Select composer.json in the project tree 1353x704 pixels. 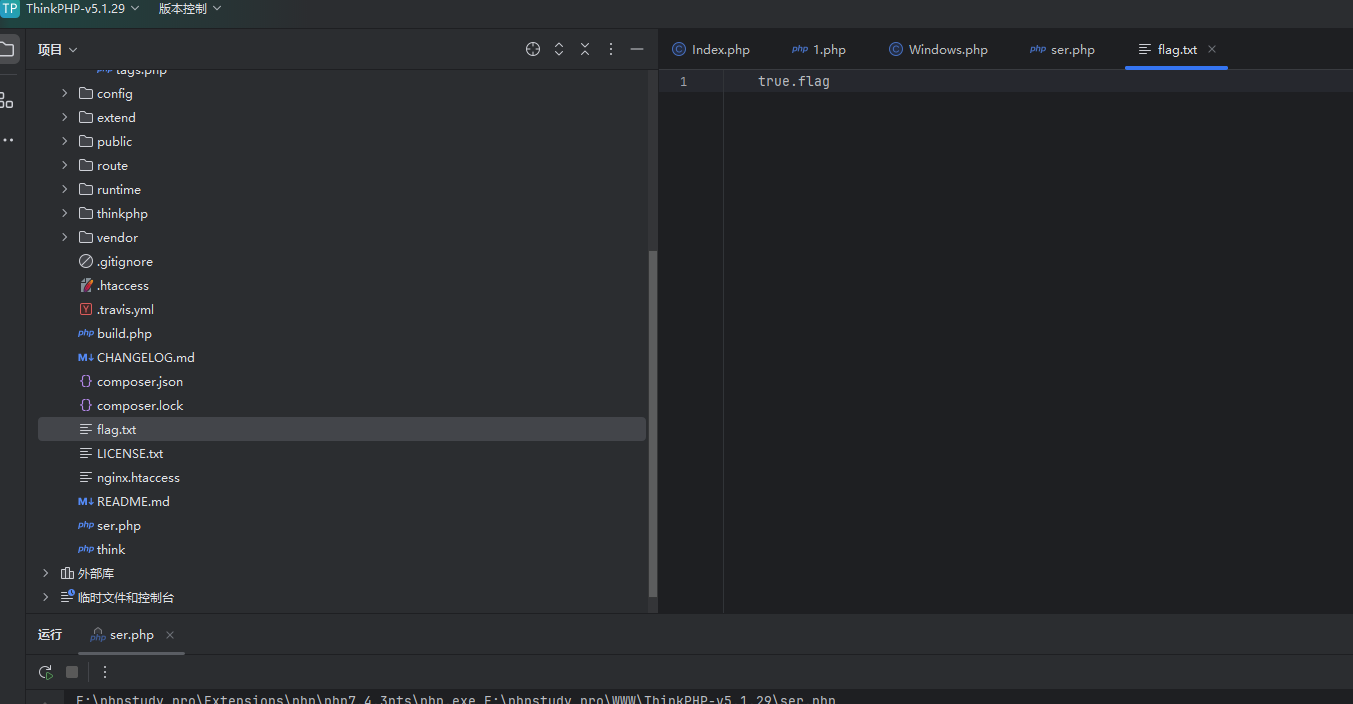pos(139,381)
